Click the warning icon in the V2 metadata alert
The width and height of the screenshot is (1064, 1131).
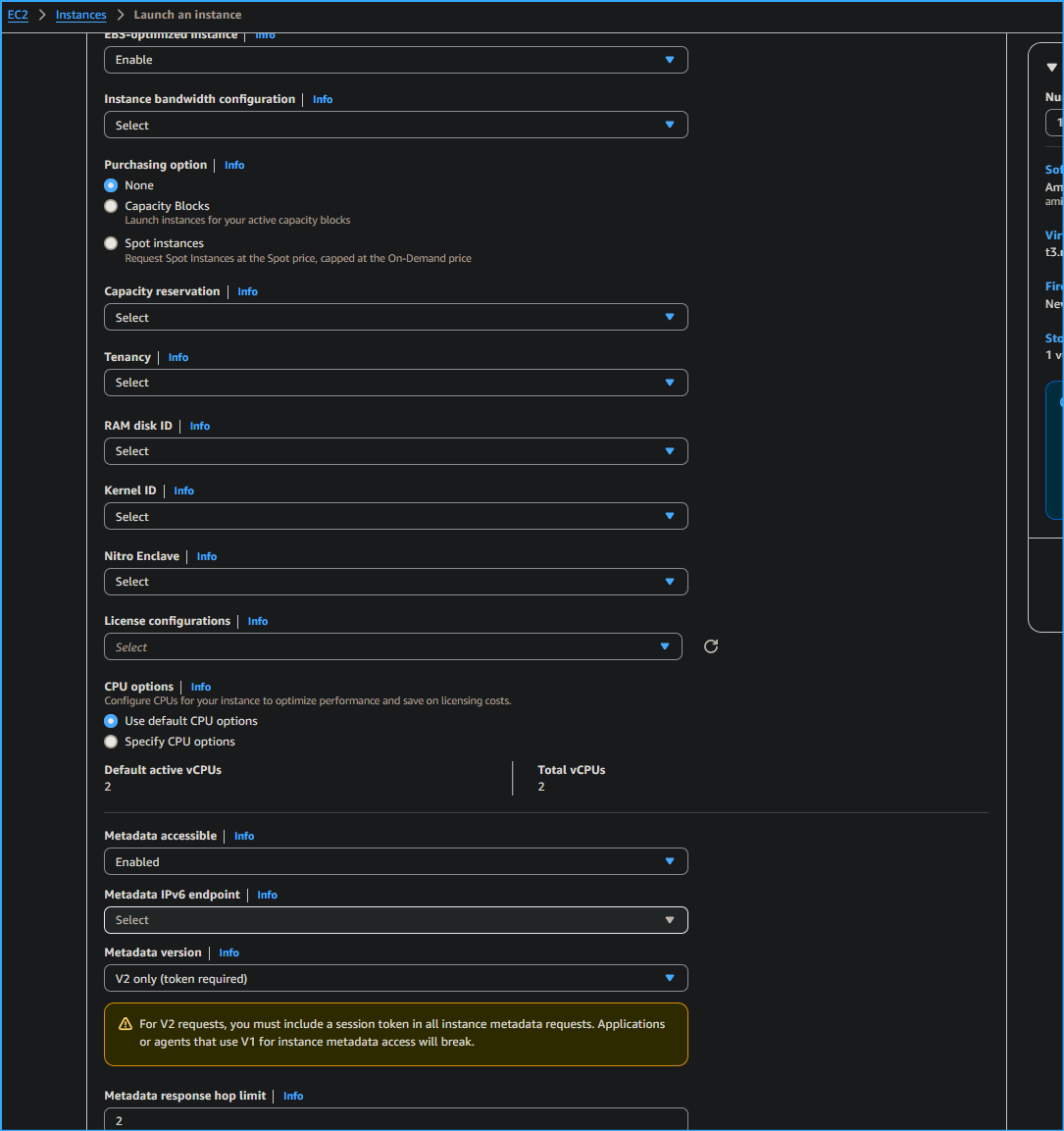coord(125,1023)
